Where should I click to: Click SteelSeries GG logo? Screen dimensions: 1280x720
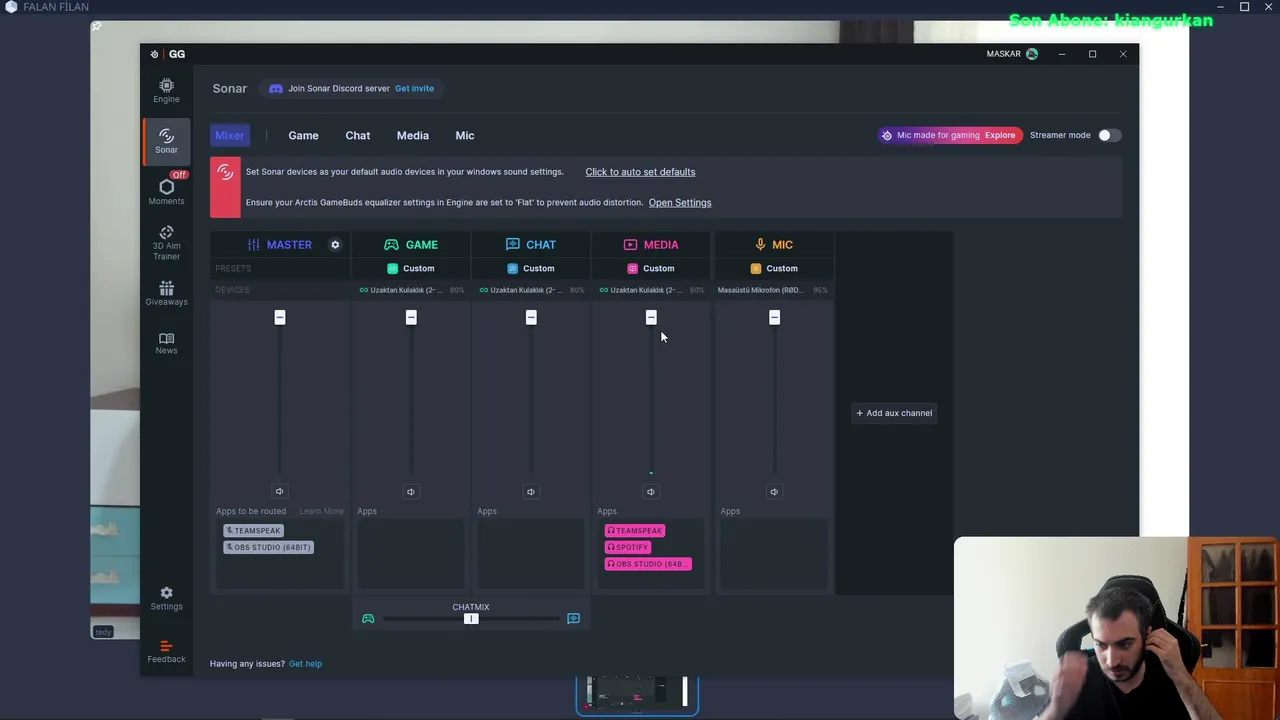click(x=168, y=54)
